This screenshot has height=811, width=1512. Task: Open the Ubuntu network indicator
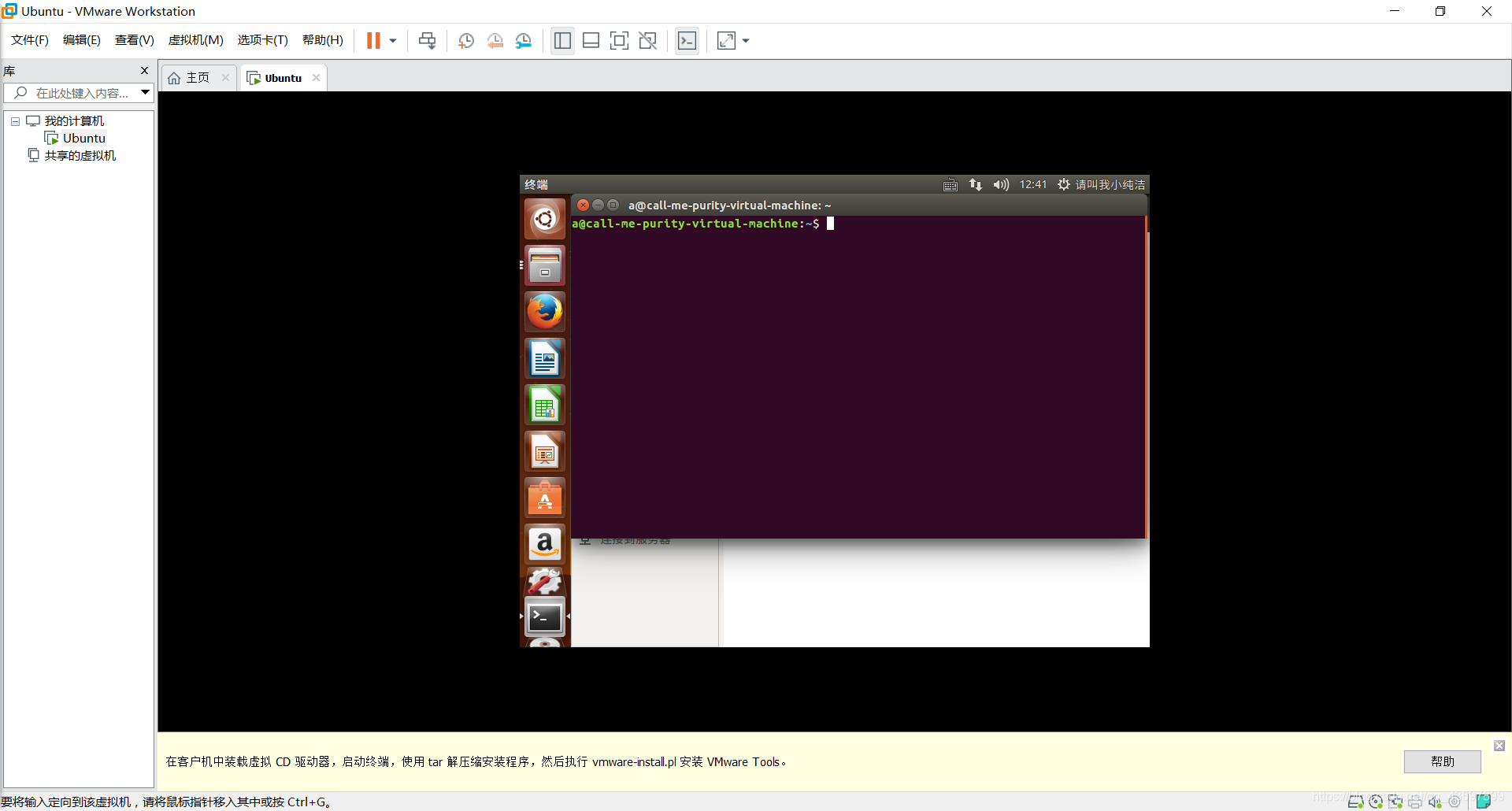coord(976,184)
